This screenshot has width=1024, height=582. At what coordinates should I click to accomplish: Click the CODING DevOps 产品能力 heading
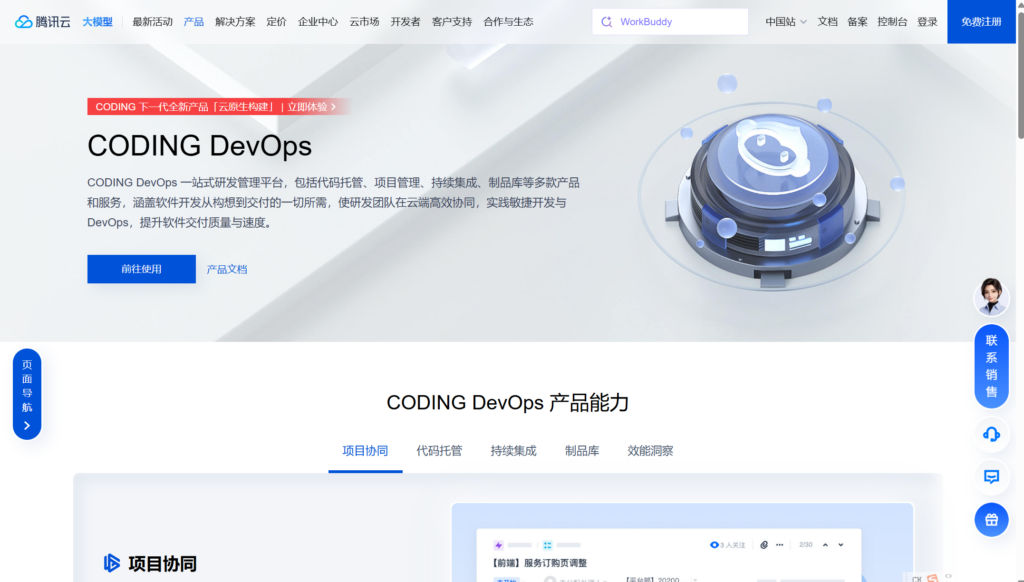(507, 402)
